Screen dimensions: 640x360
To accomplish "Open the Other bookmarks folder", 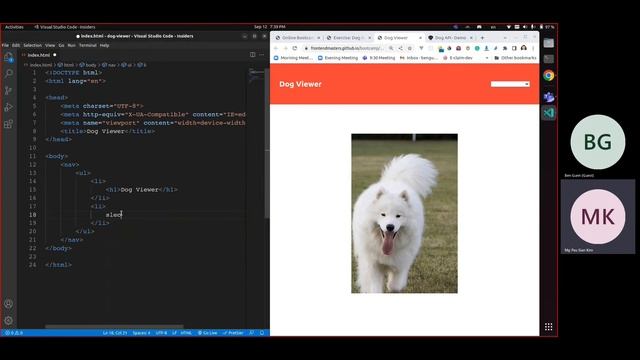I will [x=515, y=58].
